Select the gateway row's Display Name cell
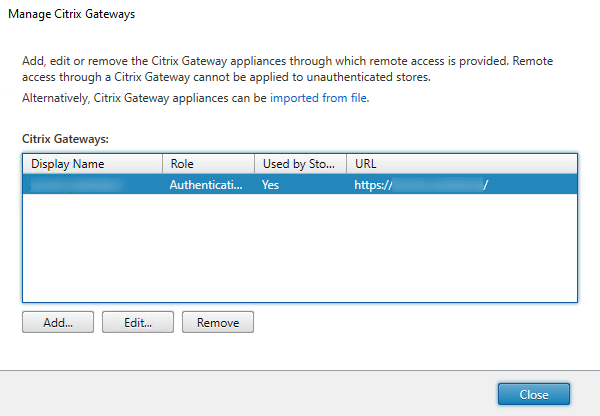This screenshot has width=600, height=416. point(92,185)
